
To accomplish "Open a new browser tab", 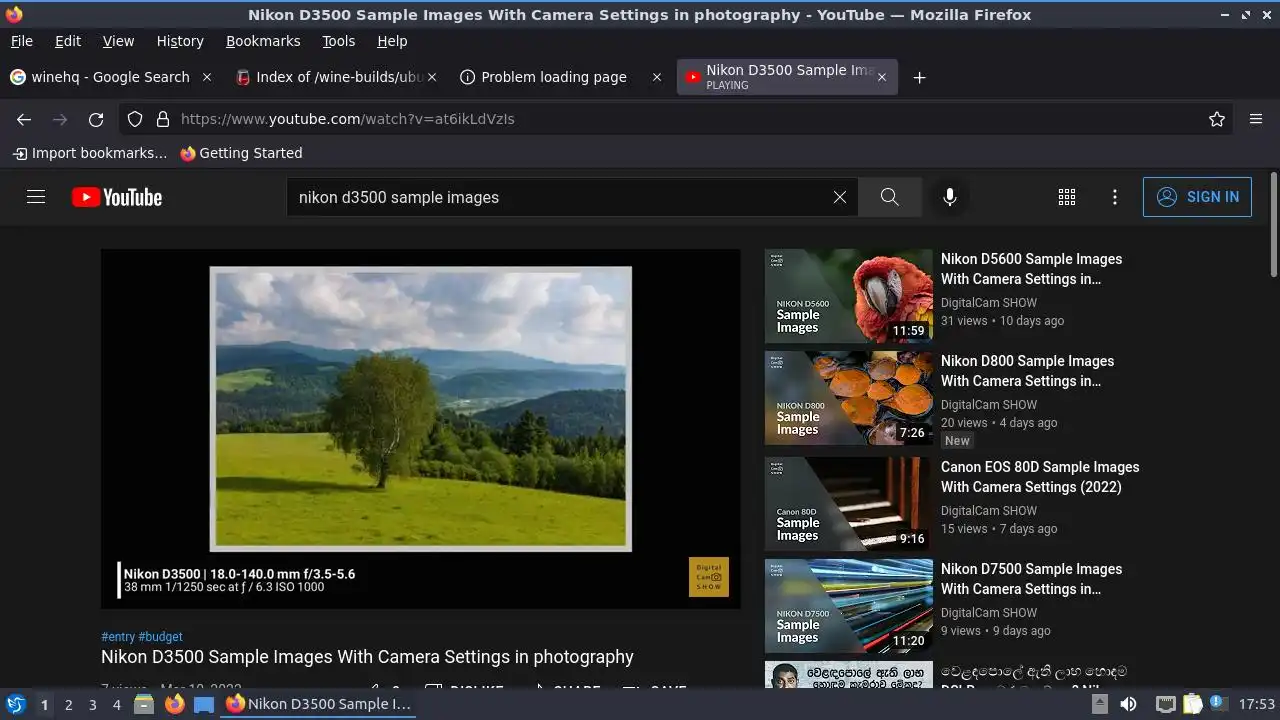I will [919, 77].
